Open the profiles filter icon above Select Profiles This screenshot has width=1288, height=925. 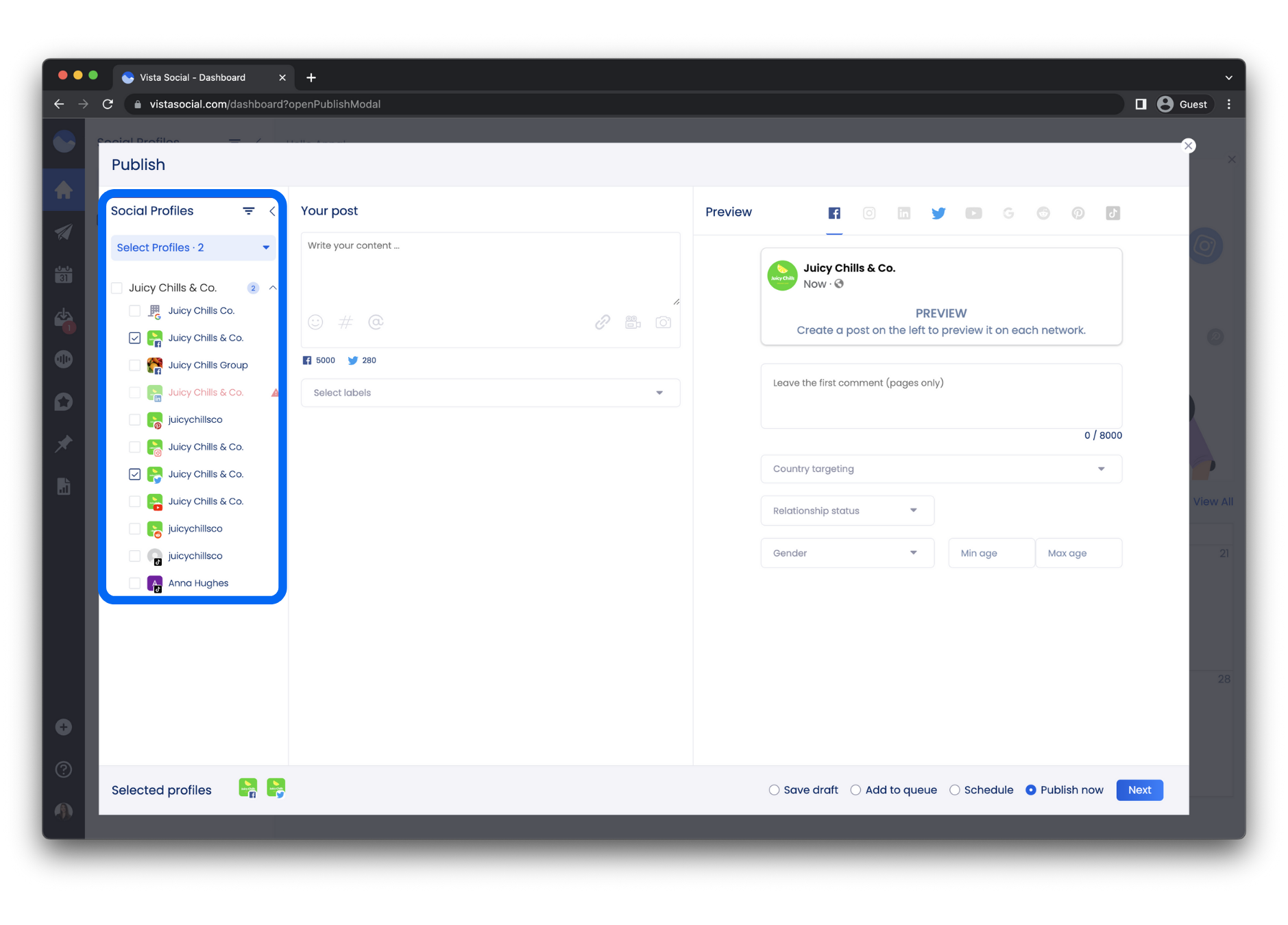248,211
